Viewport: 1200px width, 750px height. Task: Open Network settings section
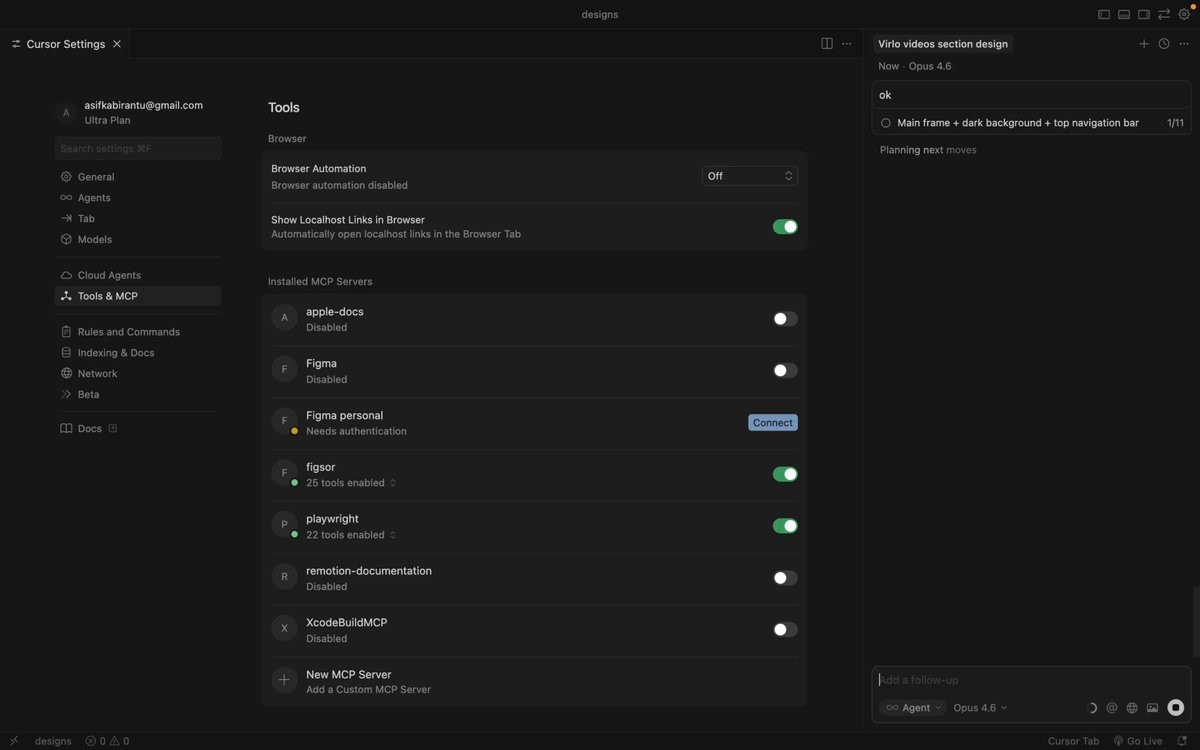tap(138, 373)
